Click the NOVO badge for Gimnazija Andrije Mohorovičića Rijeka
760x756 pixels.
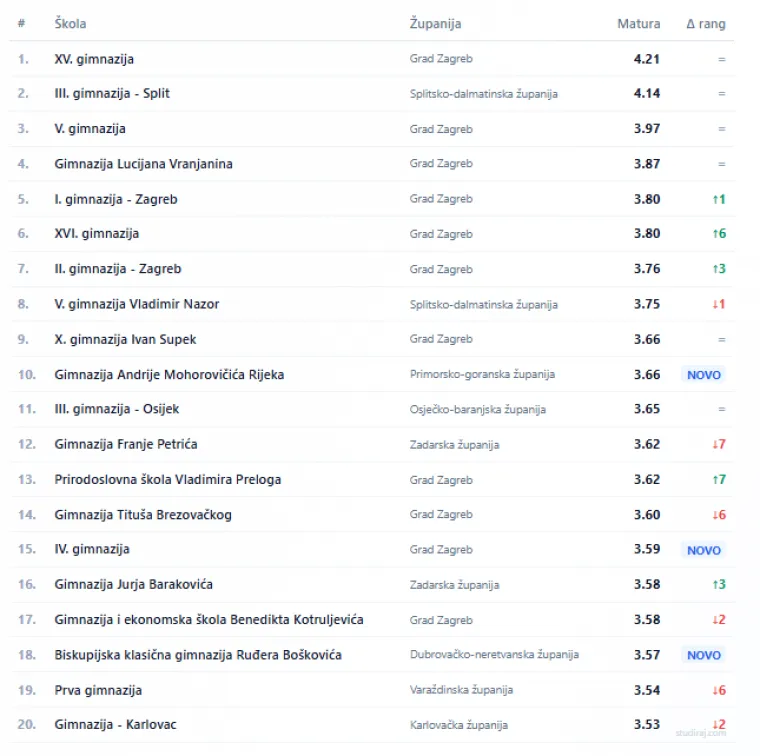[704, 375]
